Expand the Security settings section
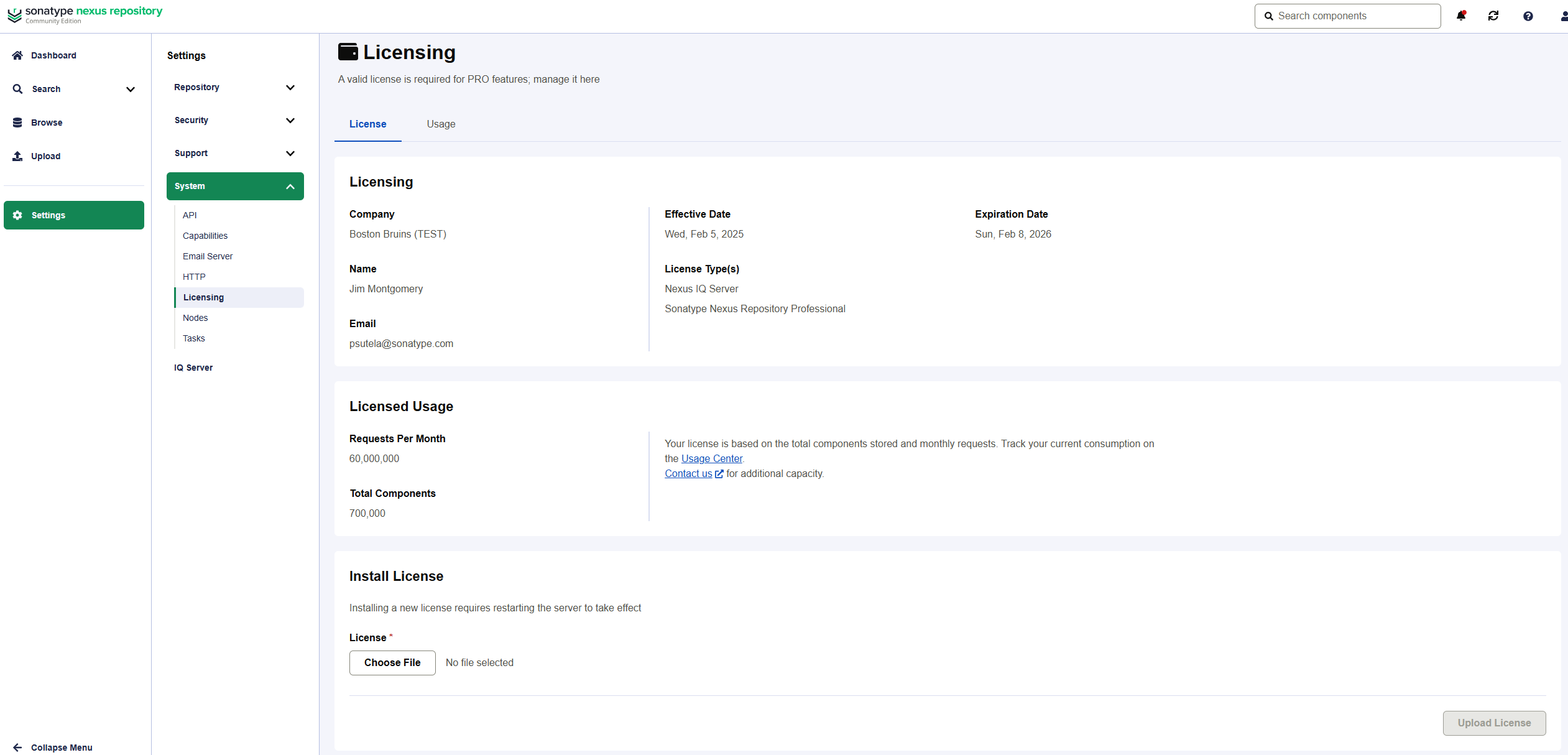 click(235, 121)
